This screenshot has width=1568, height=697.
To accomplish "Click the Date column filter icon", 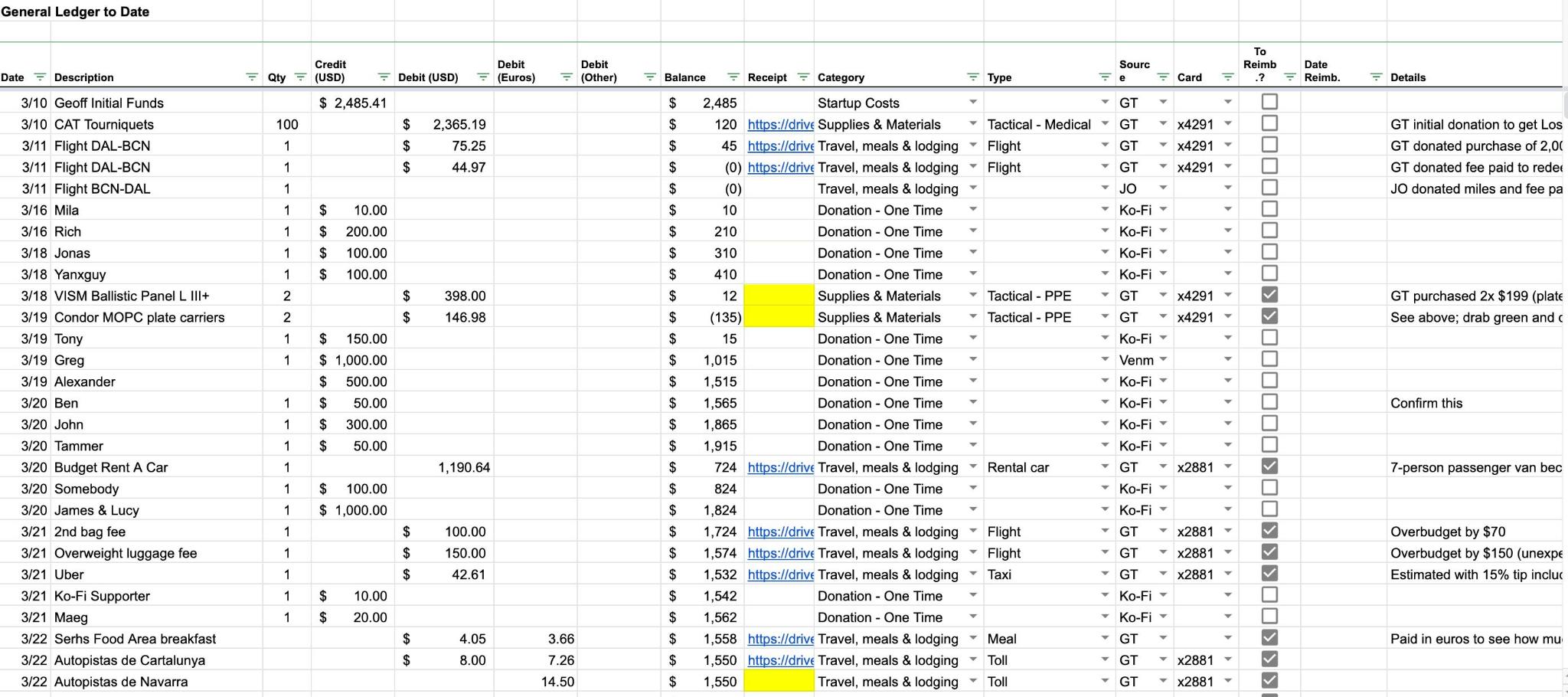I will click(x=40, y=77).
